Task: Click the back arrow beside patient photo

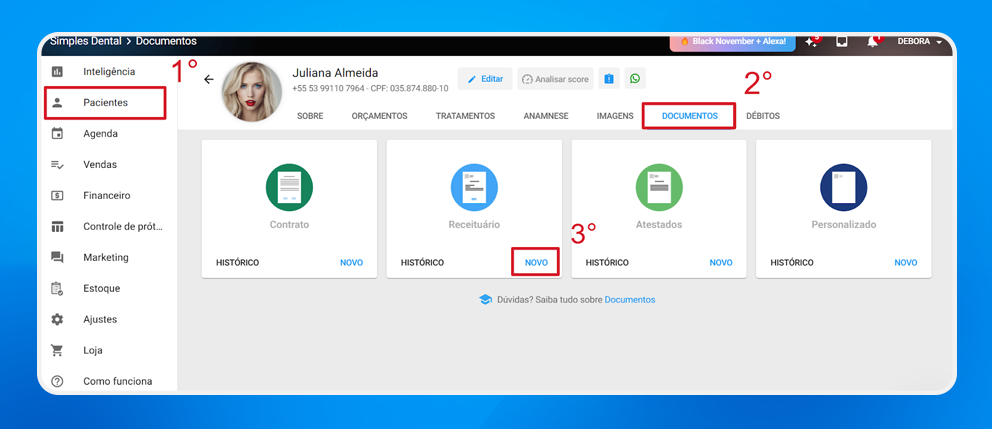Action: 208,79
